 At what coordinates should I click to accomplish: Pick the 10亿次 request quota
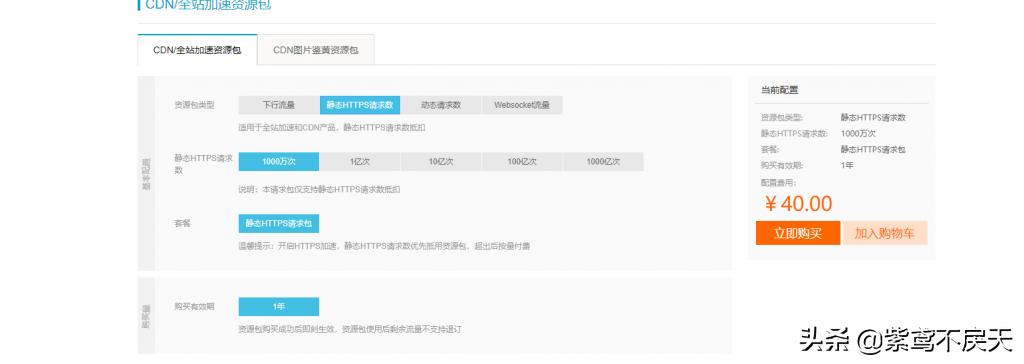441,161
